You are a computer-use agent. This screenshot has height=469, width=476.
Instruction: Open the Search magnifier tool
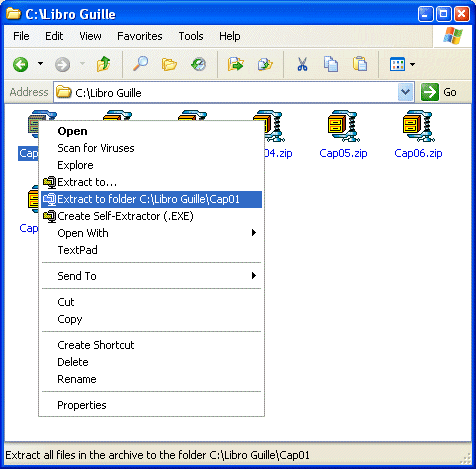pos(140,64)
